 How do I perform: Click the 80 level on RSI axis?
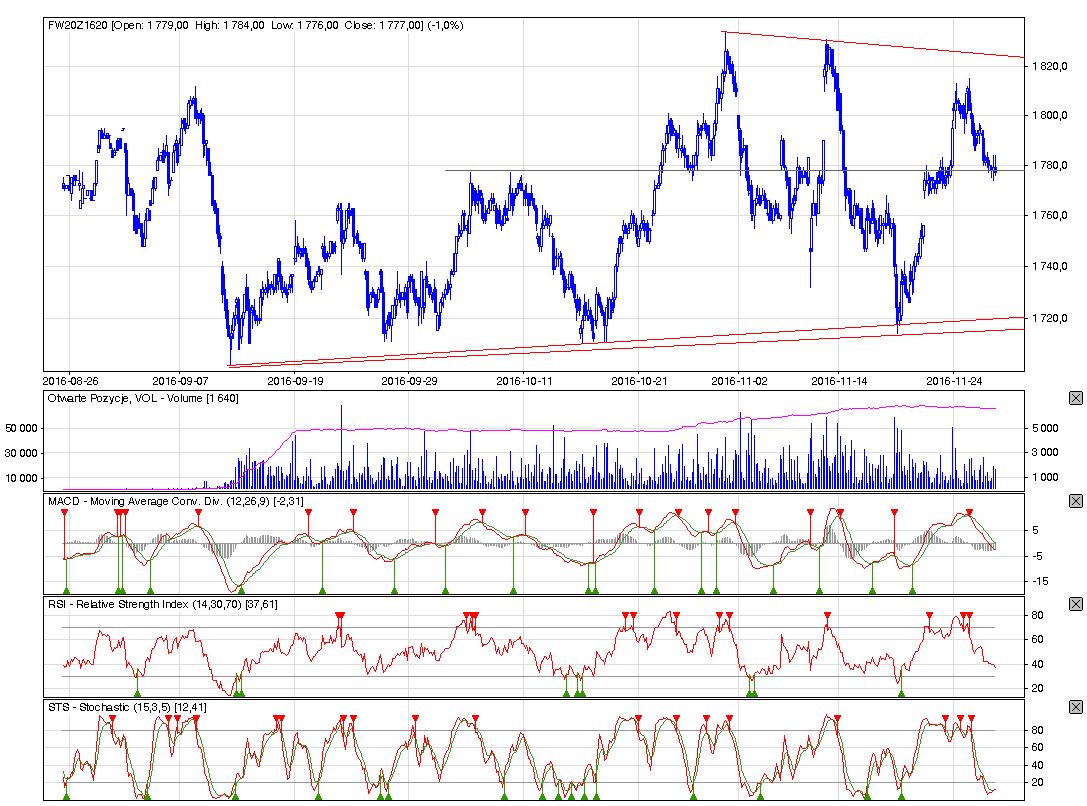click(1038, 615)
